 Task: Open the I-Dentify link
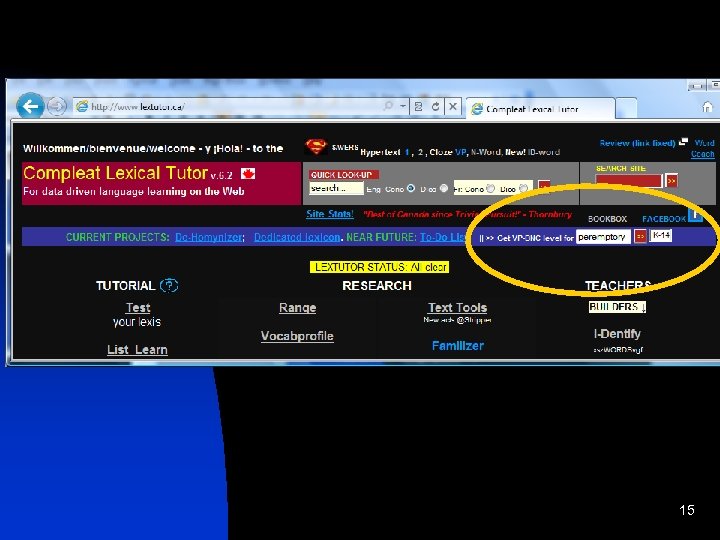tap(617, 334)
